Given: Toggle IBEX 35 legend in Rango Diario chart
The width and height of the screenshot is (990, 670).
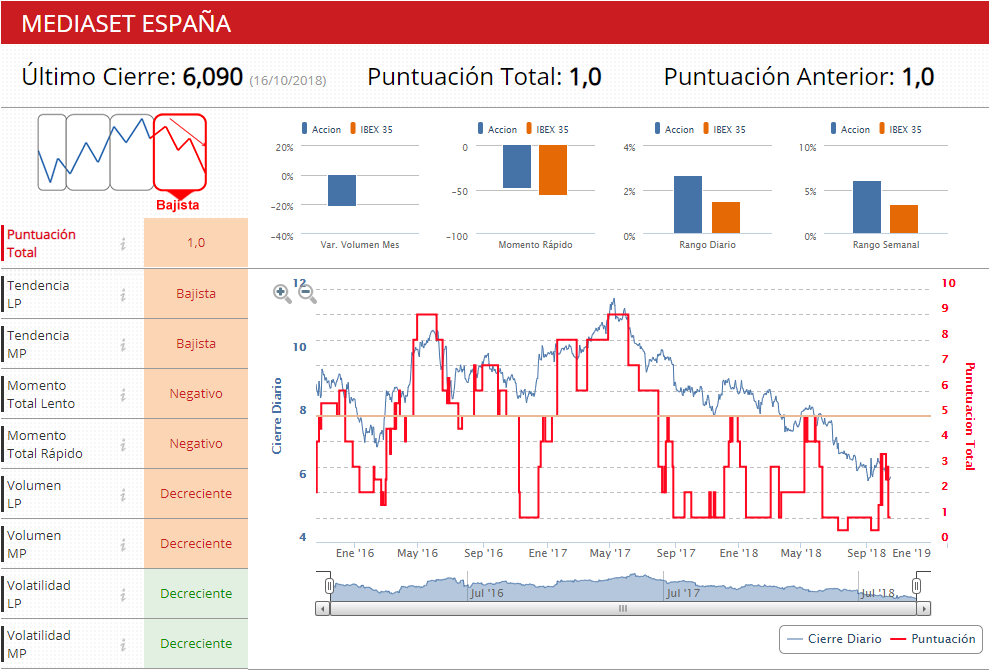Looking at the screenshot, I should (724, 129).
